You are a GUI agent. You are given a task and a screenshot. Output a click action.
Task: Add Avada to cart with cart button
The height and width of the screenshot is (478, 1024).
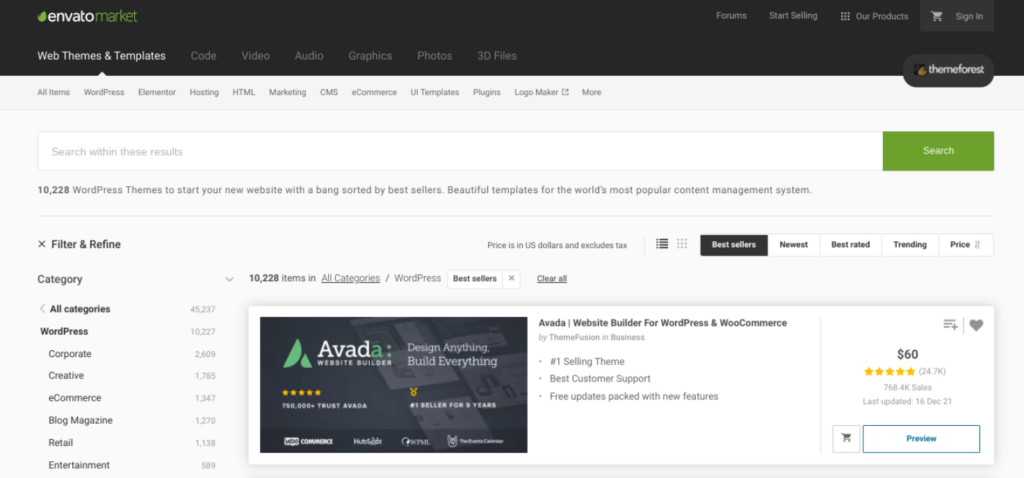[846, 439]
